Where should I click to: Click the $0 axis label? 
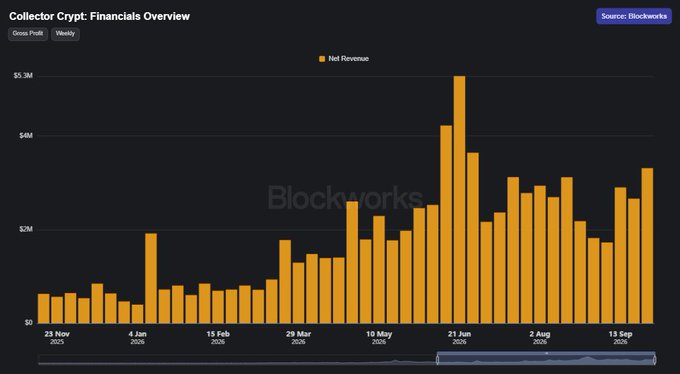28,322
